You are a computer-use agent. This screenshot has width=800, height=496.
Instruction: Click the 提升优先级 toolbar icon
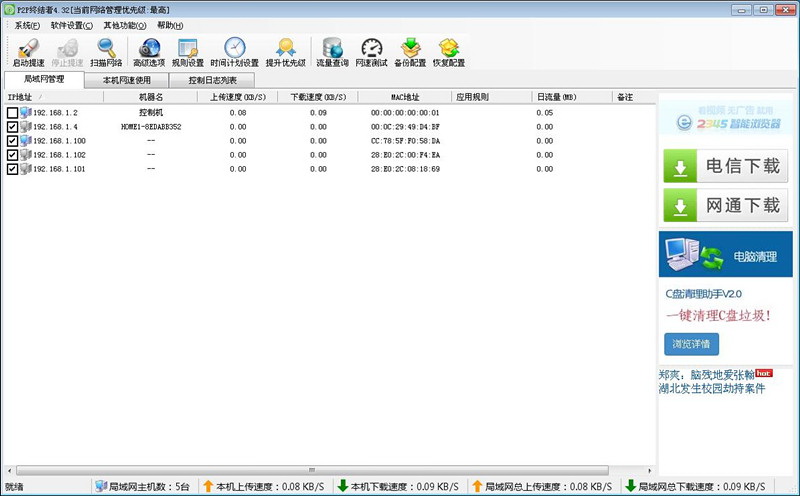pyautogui.click(x=285, y=47)
